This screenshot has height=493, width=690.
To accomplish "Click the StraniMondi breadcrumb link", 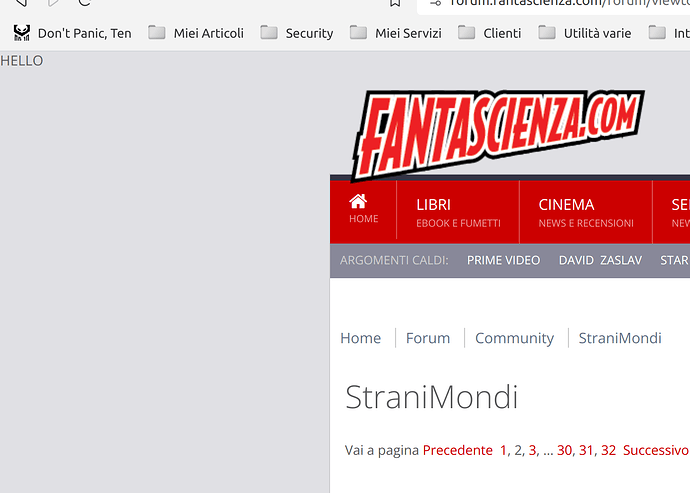I will (x=620, y=338).
